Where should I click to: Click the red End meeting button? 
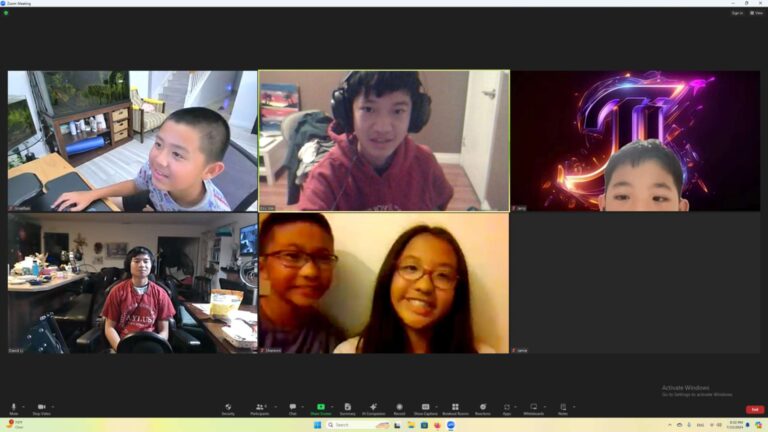click(x=755, y=409)
